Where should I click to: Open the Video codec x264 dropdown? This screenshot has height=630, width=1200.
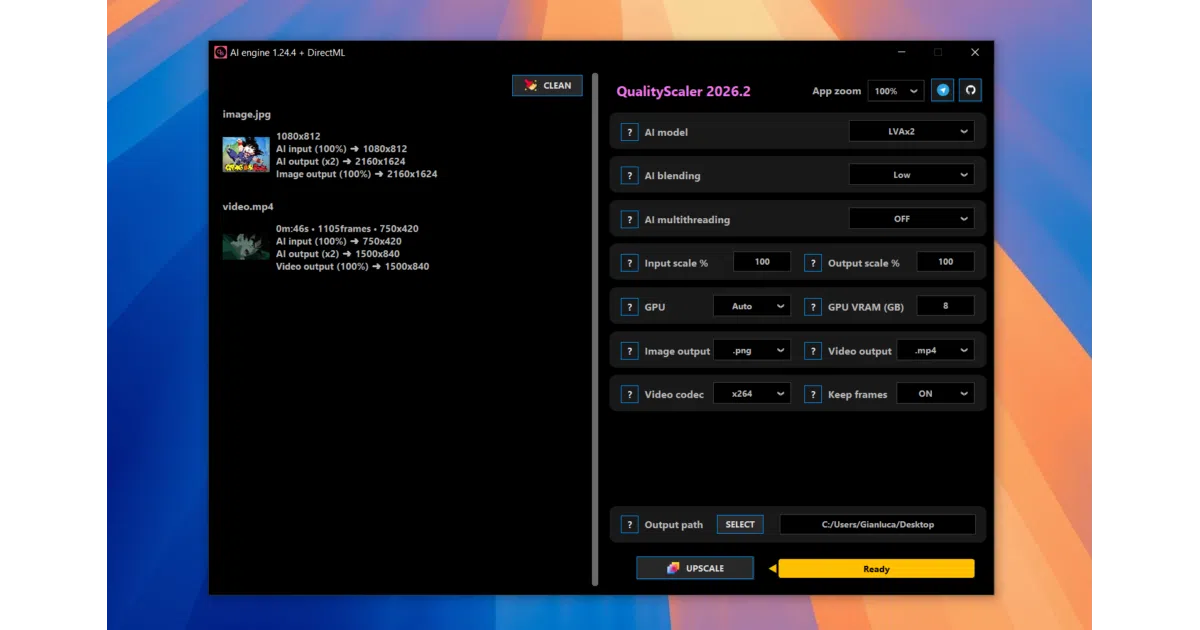coord(752,394)
